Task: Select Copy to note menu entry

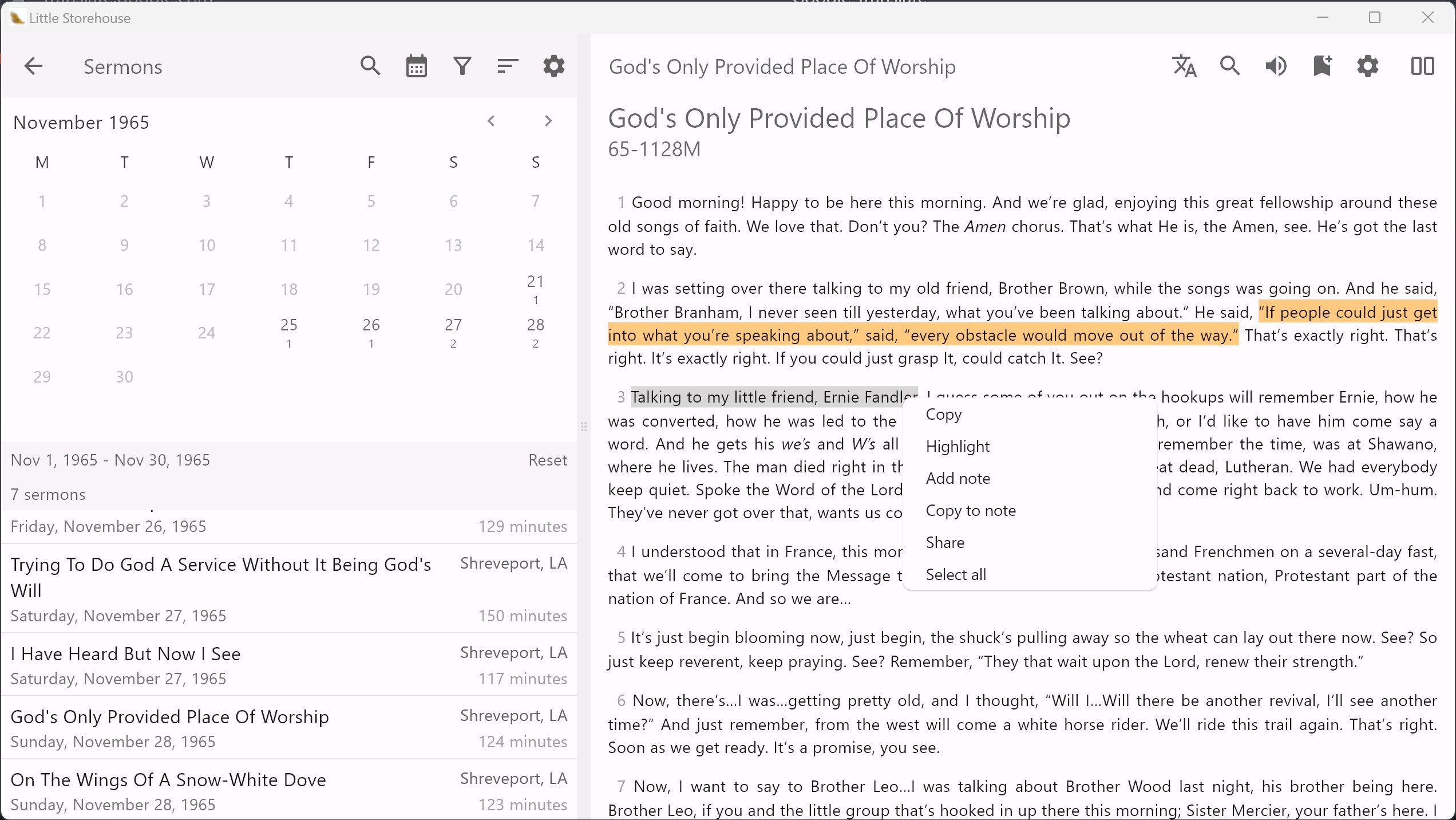Action: (x=971, y=511)
